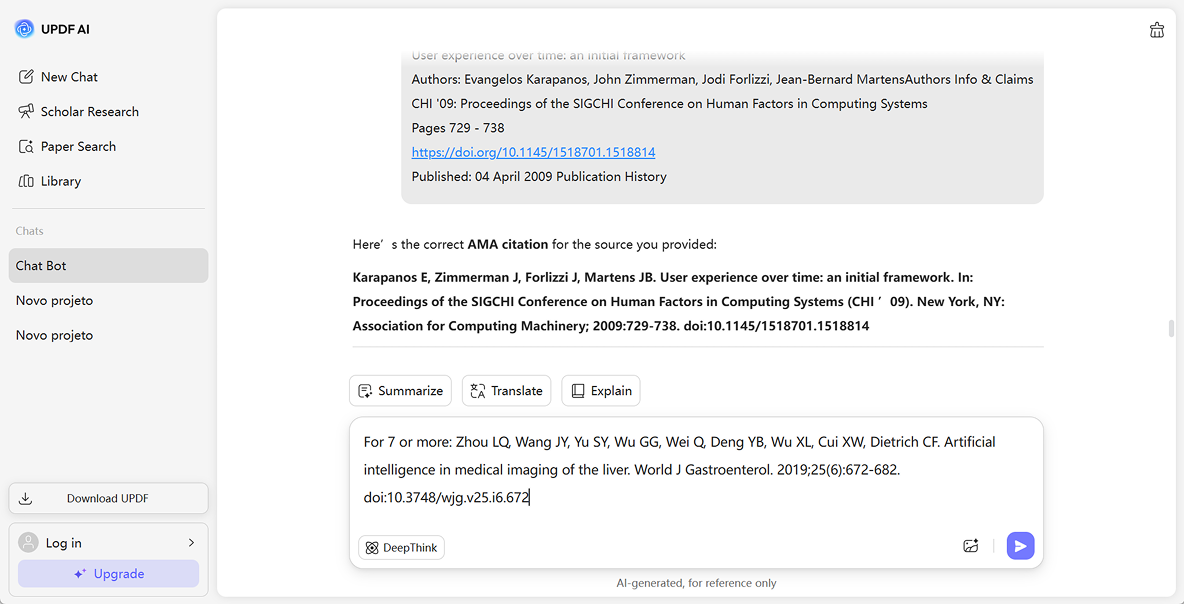
Task: Expand the Log in chevron
Action: [x=191, y=543]
